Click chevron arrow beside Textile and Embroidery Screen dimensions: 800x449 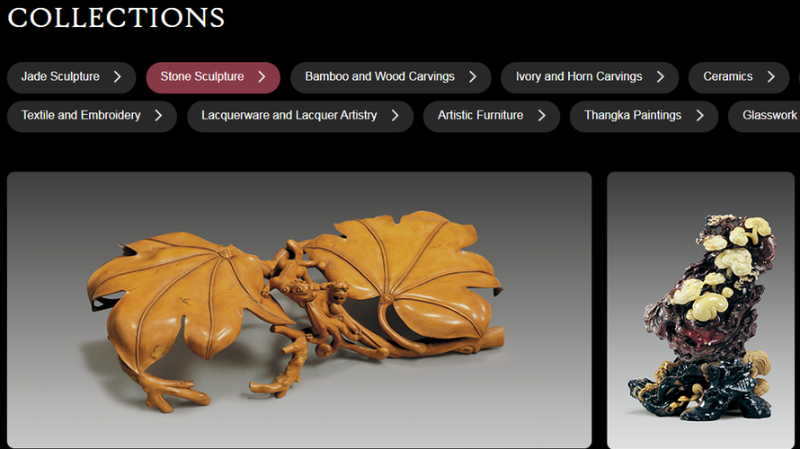pos(158,115)
